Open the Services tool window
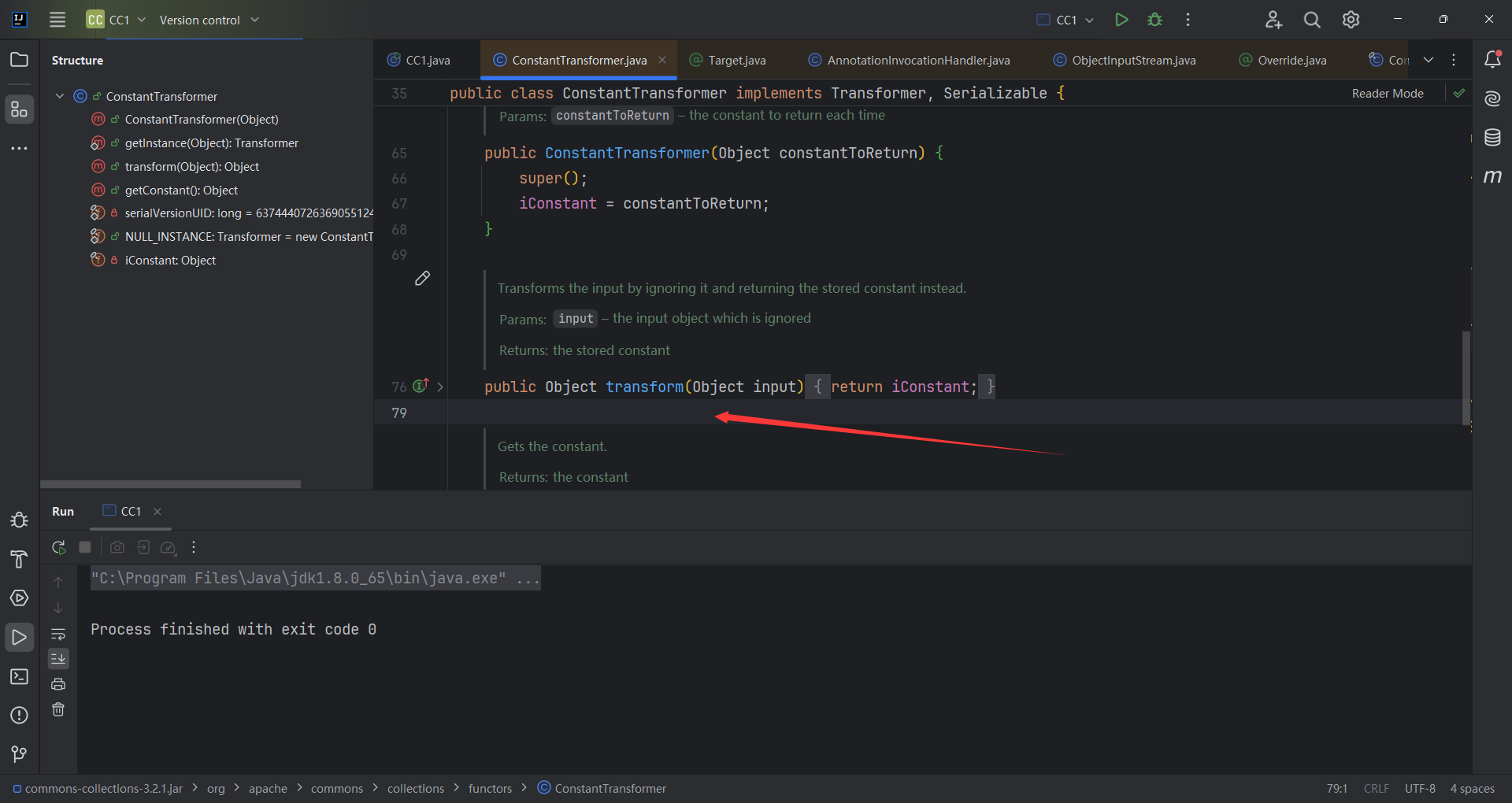1512x803 pixels. click(x=19, y=598)
